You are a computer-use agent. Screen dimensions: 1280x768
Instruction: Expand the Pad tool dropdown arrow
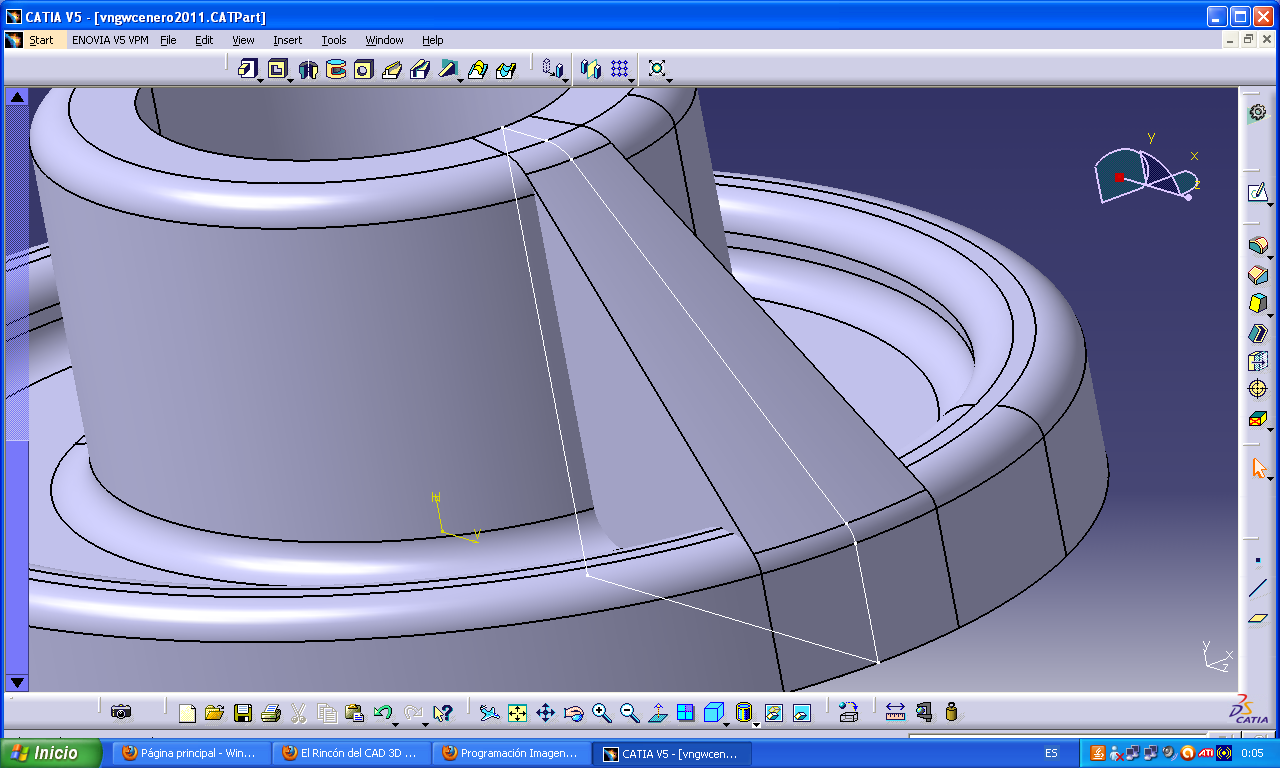coord(261,80)
